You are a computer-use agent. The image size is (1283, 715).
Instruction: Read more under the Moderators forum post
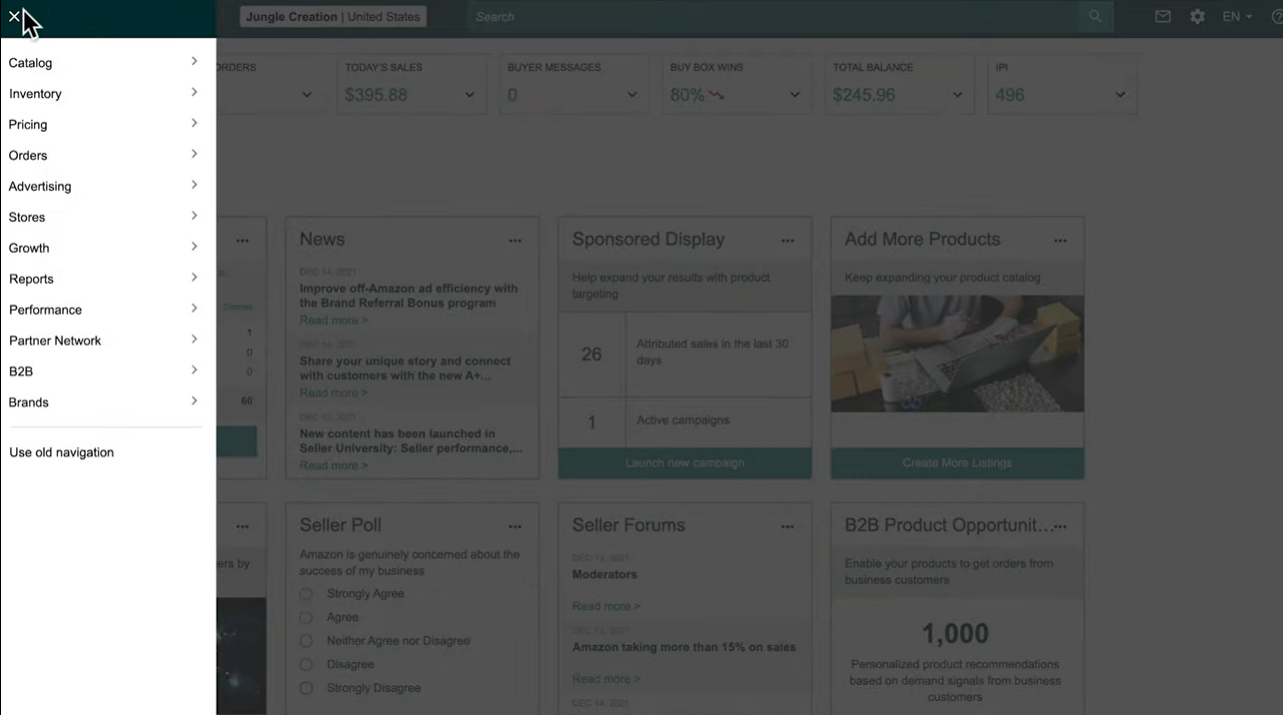click(x=606, y=606)
